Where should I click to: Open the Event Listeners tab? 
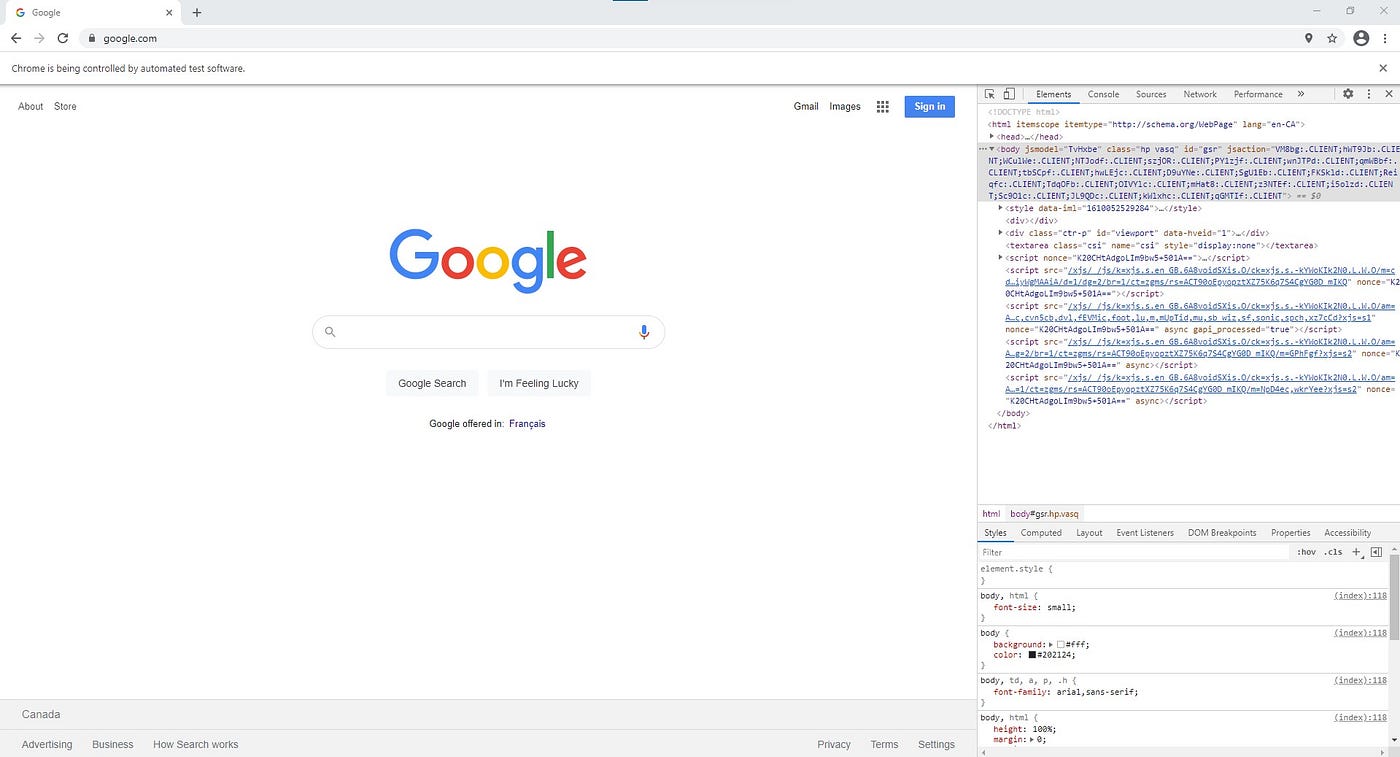click(x=1145, y=533)
